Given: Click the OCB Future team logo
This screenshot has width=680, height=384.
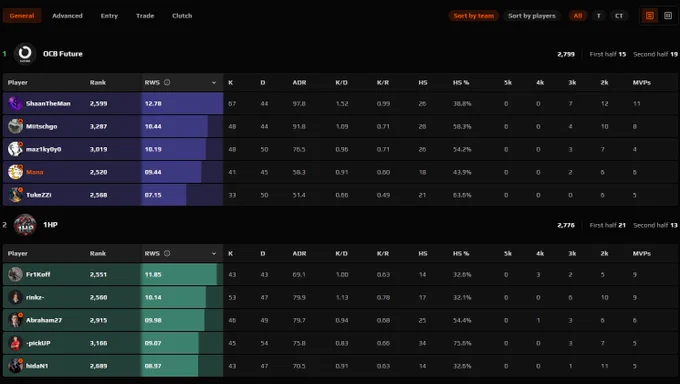Looking at the screenshot, I should pos(25,54).
